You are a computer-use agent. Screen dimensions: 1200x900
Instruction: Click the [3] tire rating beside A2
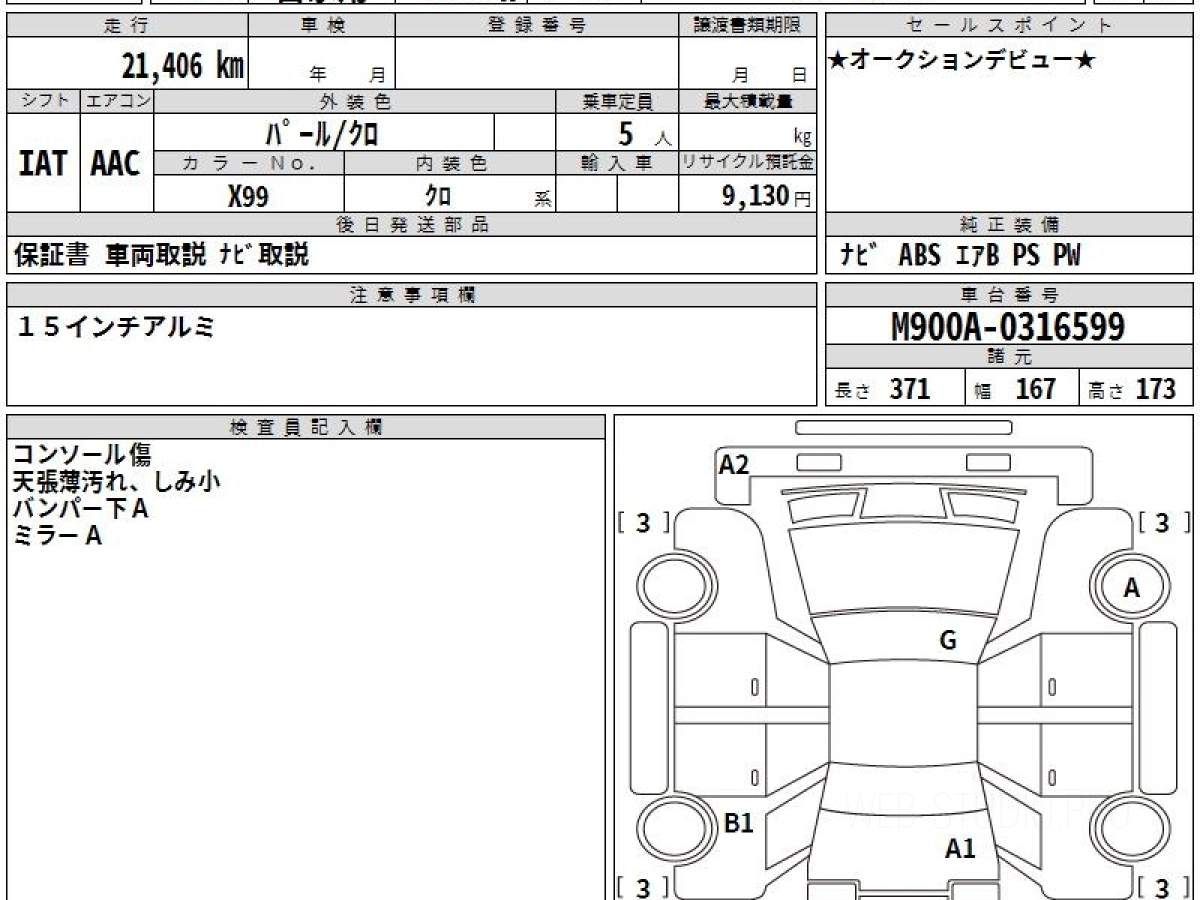point(643,523)
